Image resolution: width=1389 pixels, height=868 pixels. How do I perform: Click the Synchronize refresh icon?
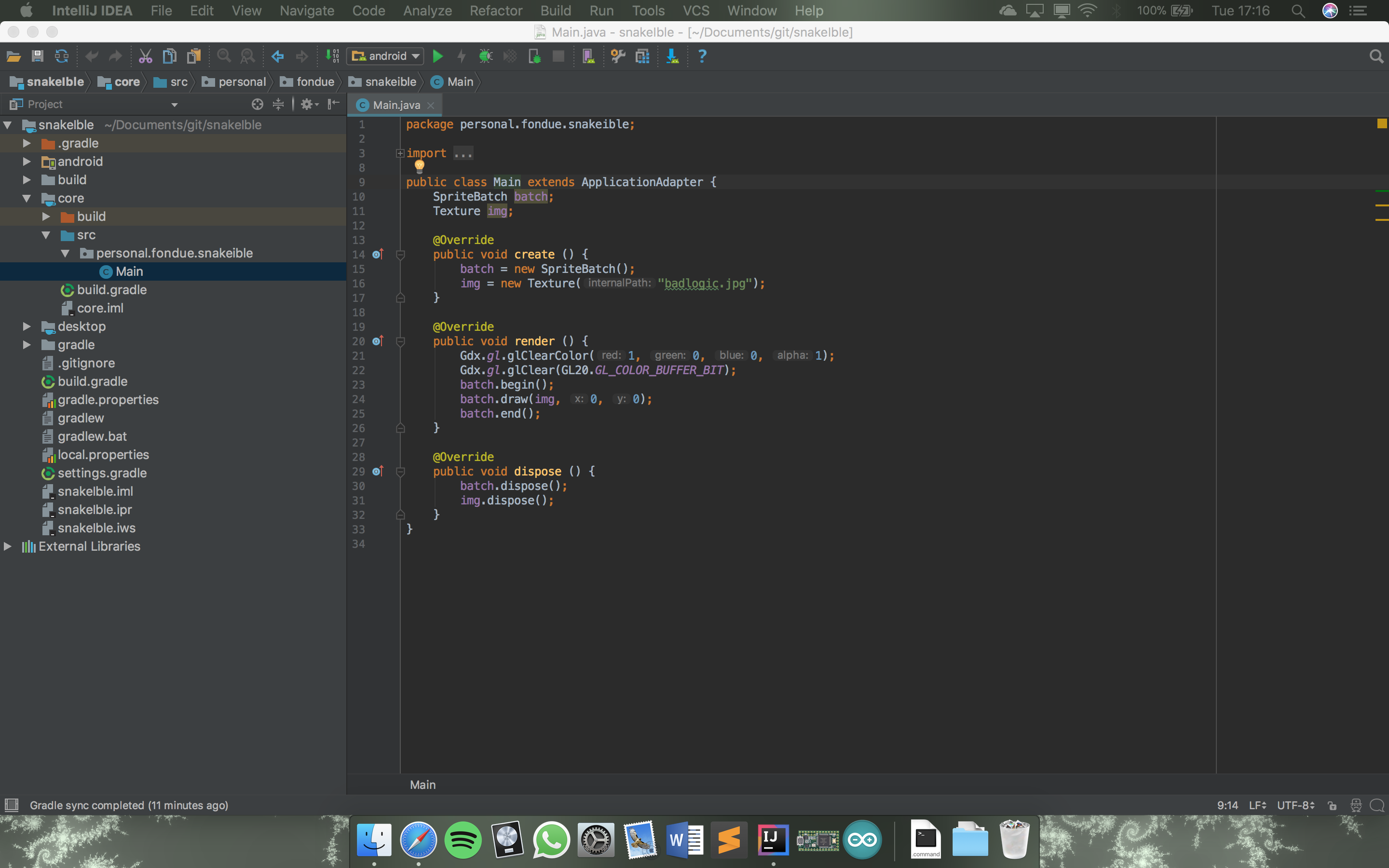click(61, 55)
